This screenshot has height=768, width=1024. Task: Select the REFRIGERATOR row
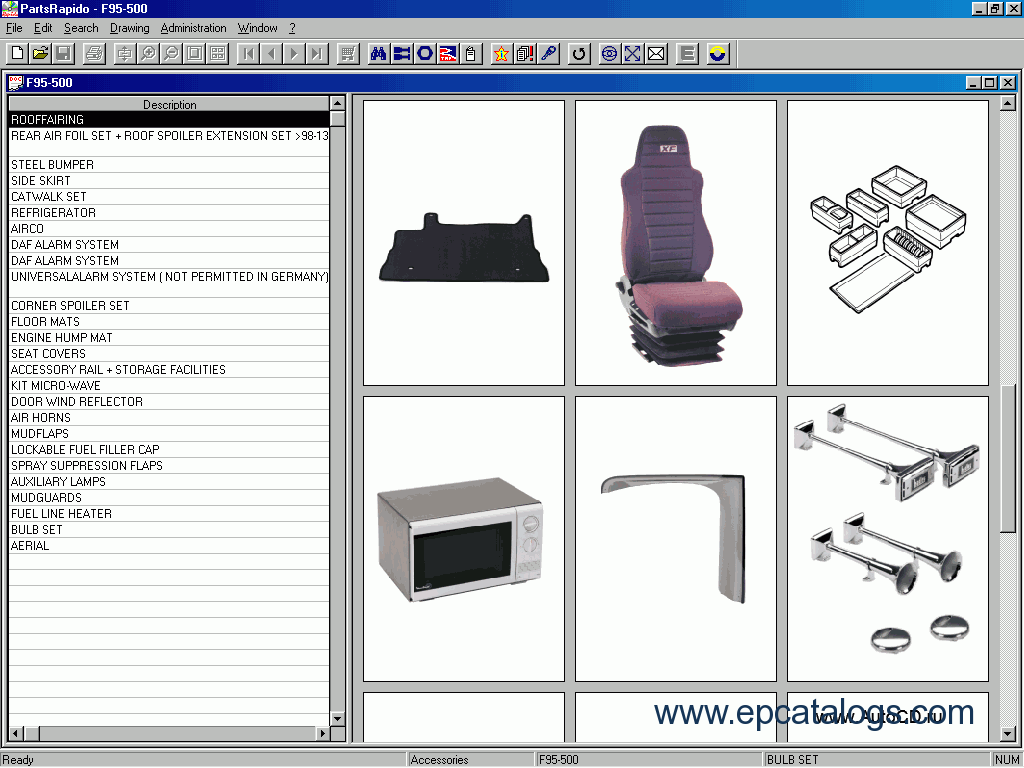[x=169, y=213]
